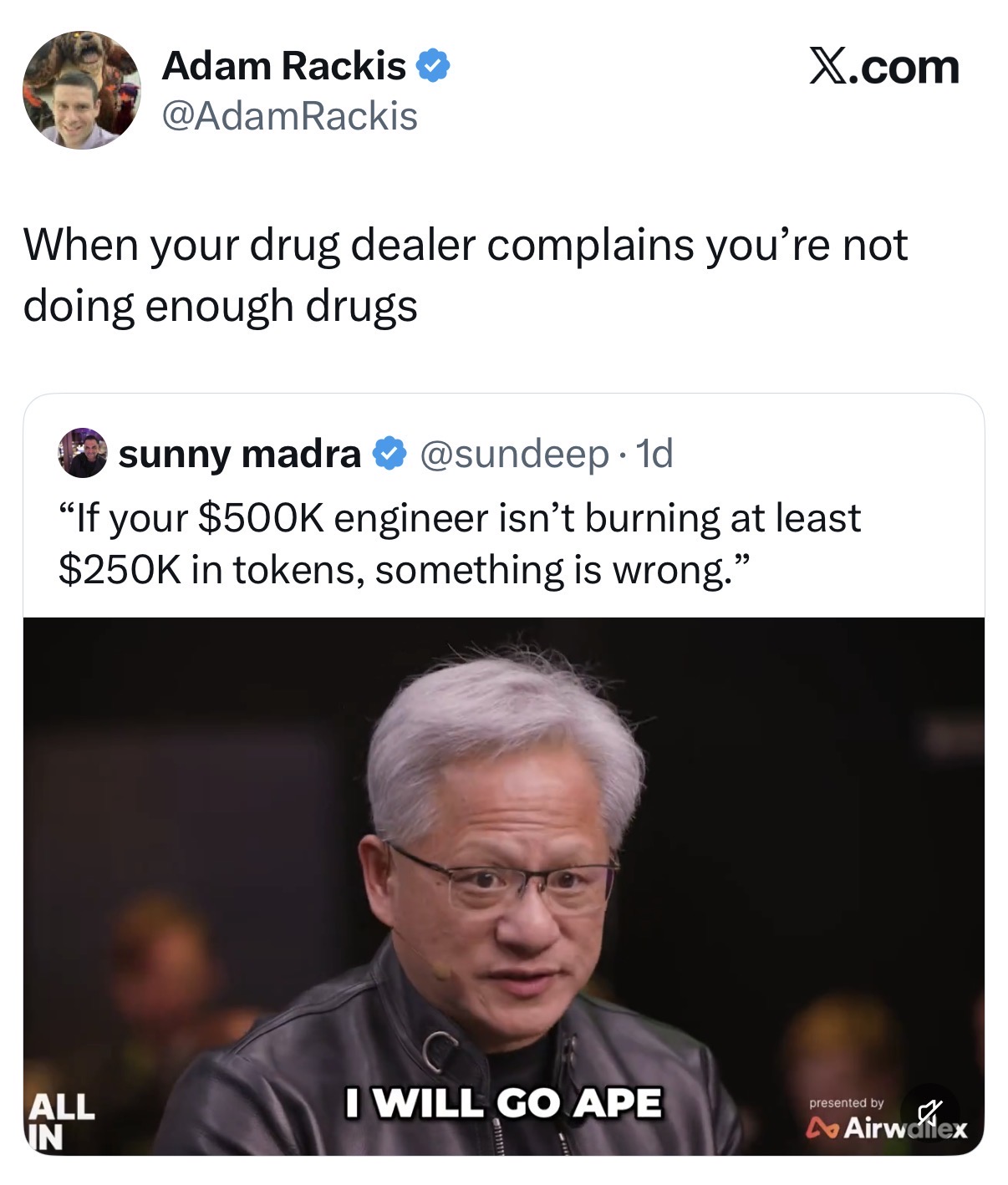Screen dimensions: 1008x1185
Task: Open sunny madra's small profile avatar
Action: pos(82,453)
